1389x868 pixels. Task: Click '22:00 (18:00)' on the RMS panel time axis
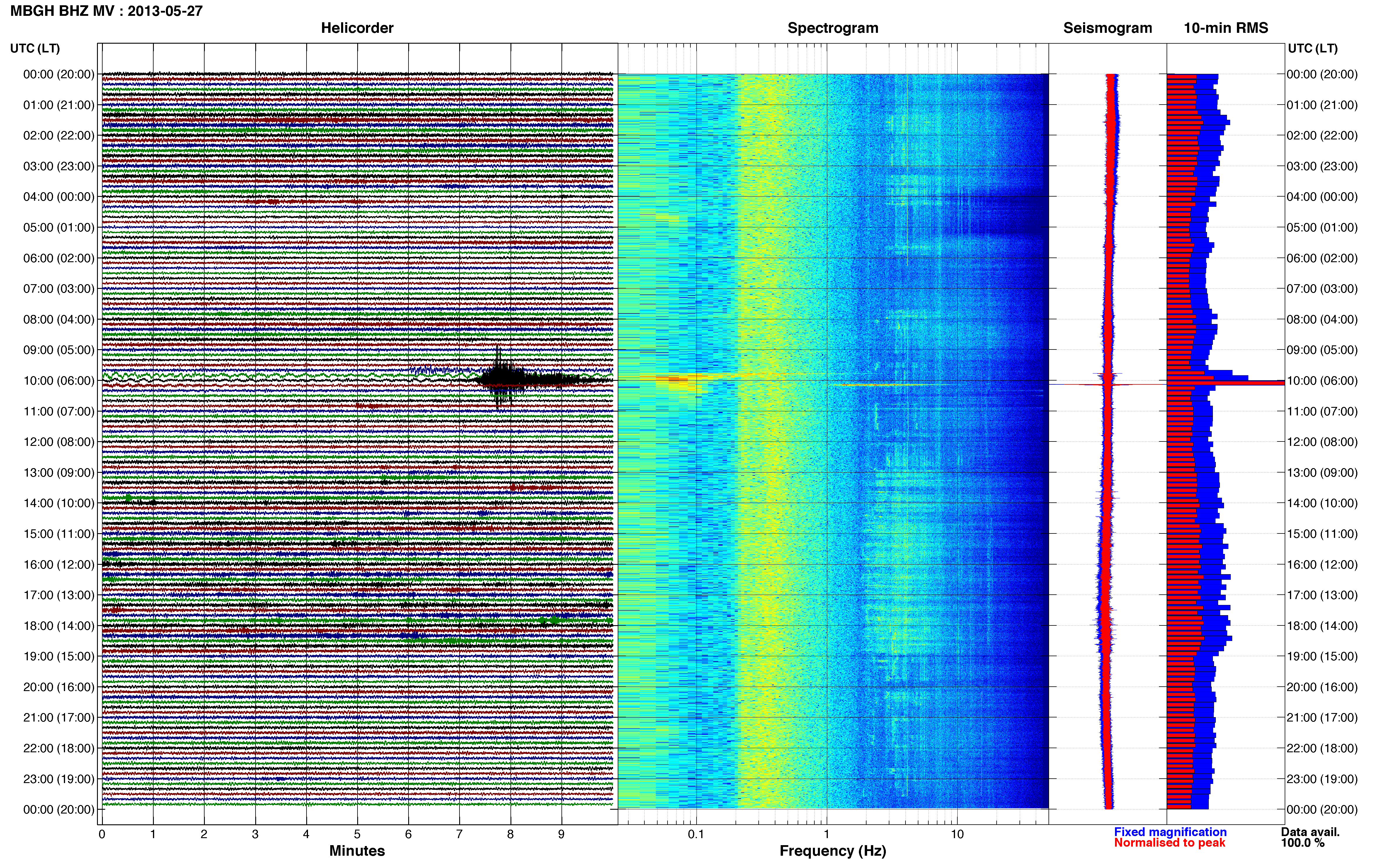point(1322,748)
